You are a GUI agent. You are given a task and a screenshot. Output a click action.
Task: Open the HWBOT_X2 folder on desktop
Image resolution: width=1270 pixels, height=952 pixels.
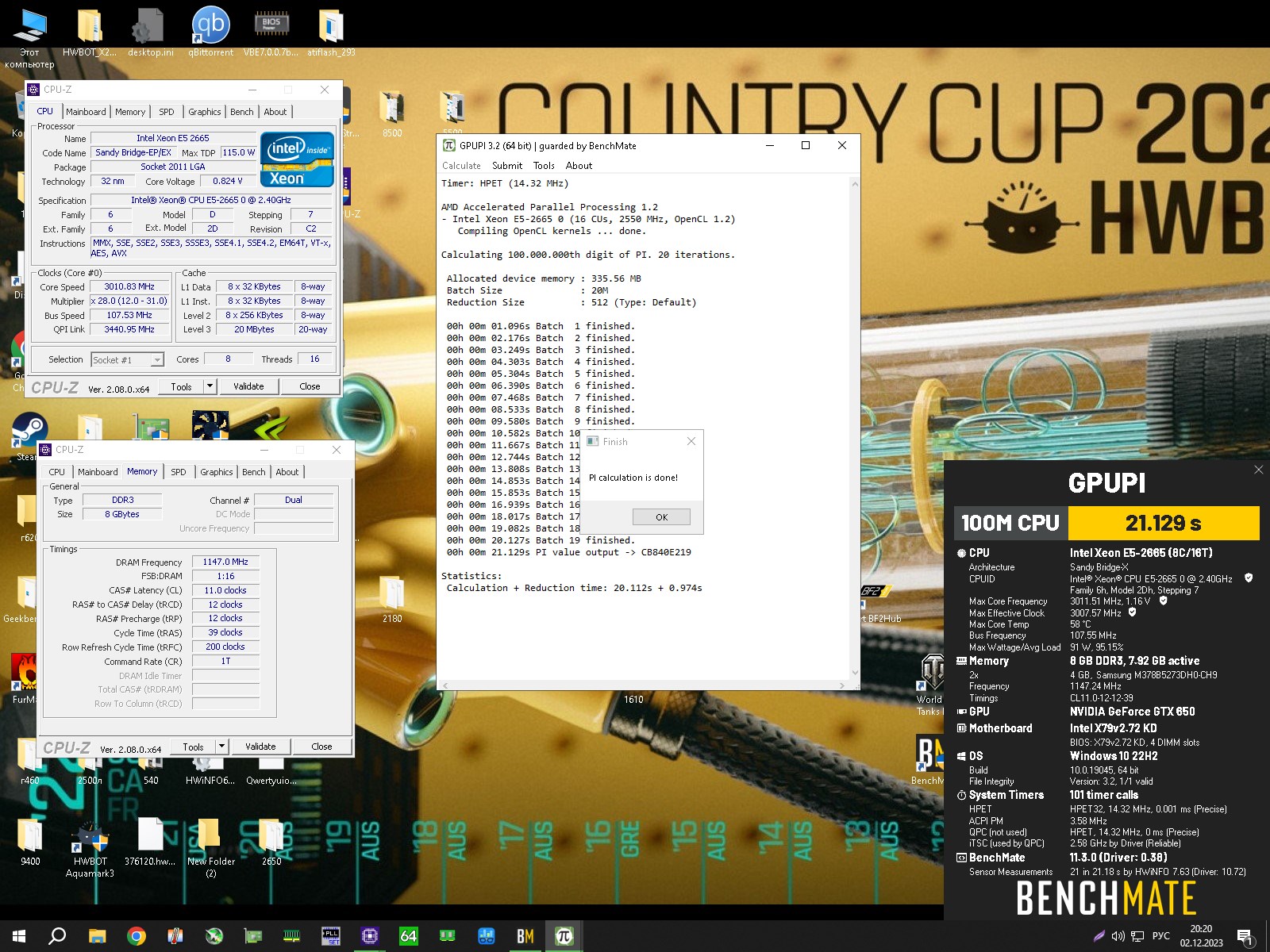click(90, 32)
